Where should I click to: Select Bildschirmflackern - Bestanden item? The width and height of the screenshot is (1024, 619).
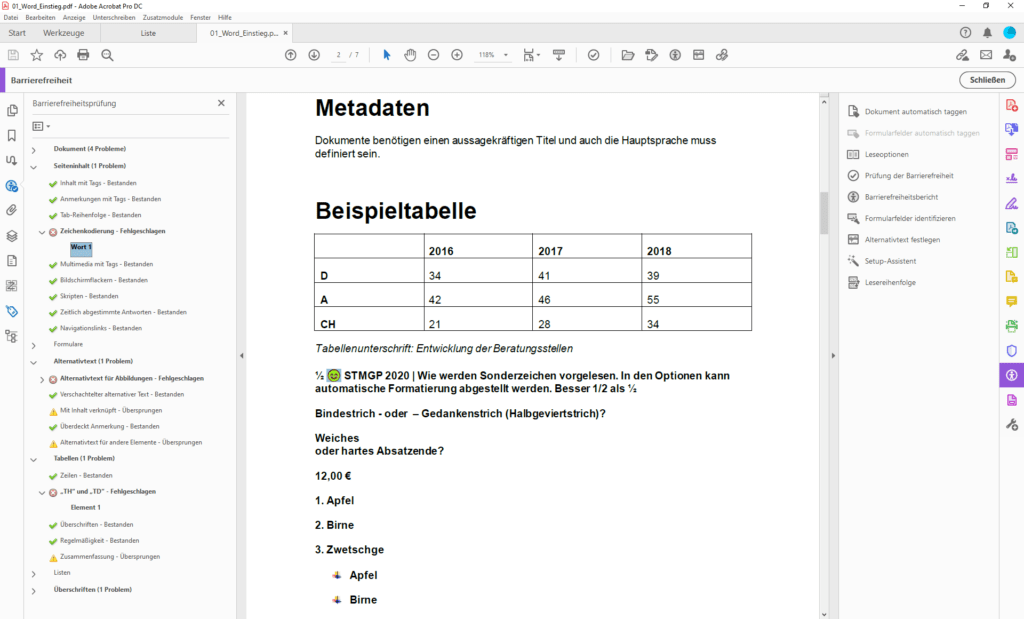(104, 280)
